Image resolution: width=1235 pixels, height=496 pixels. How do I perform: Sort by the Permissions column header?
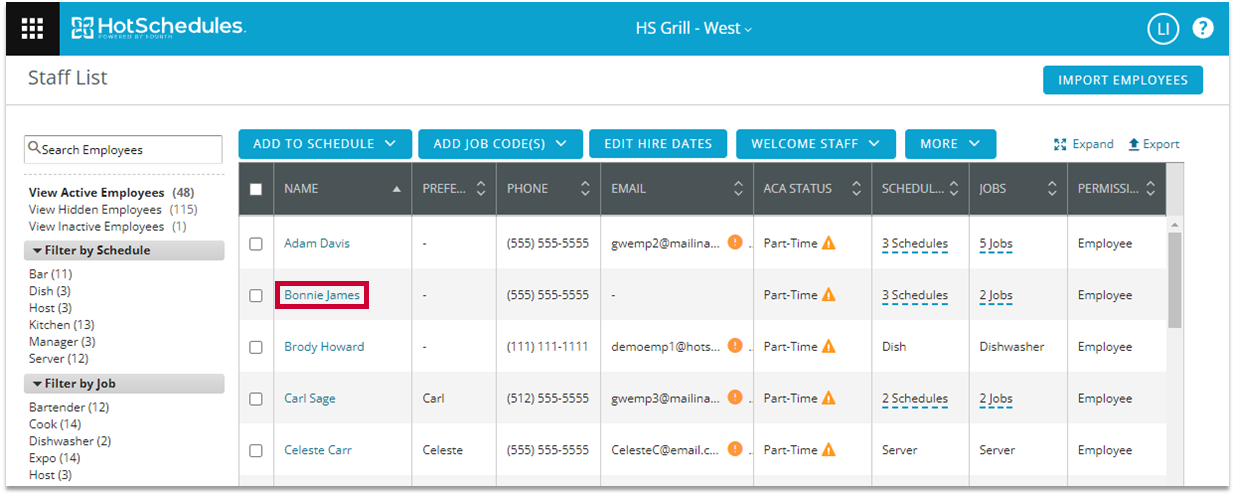click(x=1116, y=188)
